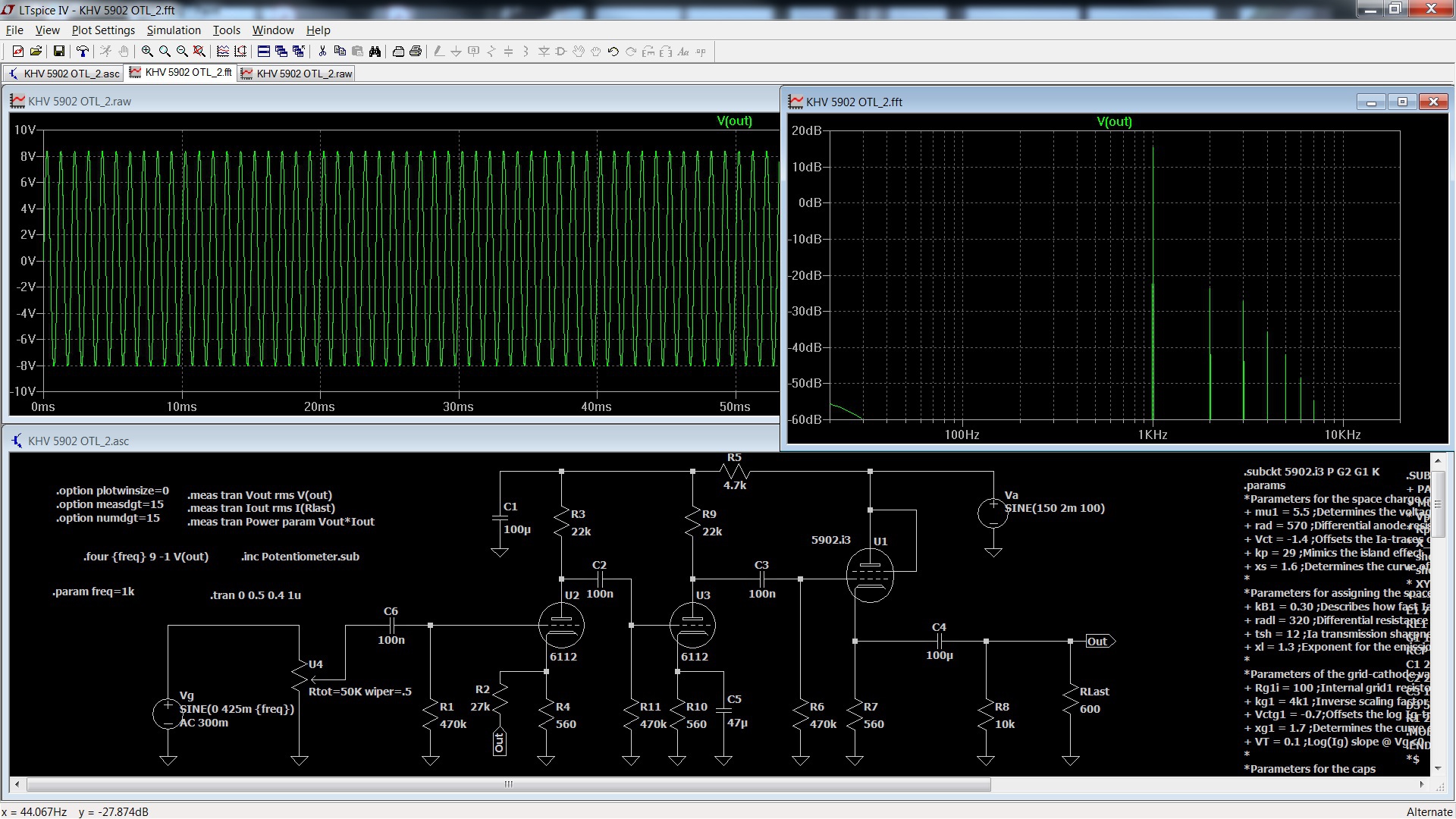Cascade windows using the toolbar icon
Screen dimensions: 1456x819
pos(281,52)
